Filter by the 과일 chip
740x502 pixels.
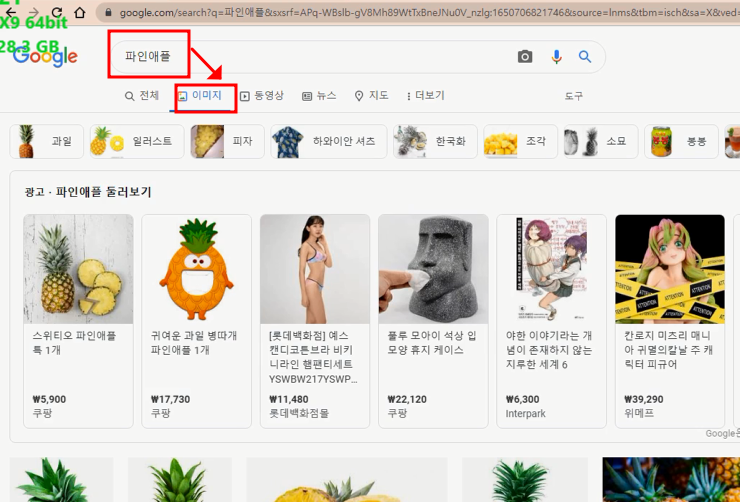(x=46, y=141)
